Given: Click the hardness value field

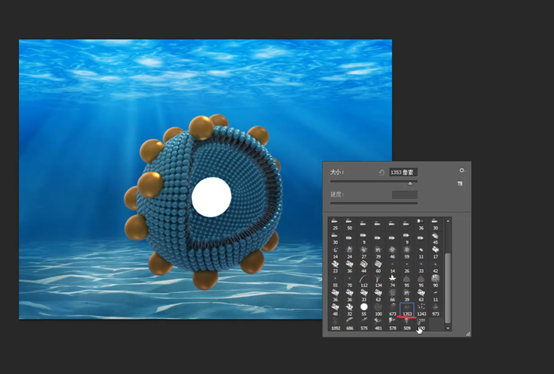Looking at the screenshot, I should [405, 195].
